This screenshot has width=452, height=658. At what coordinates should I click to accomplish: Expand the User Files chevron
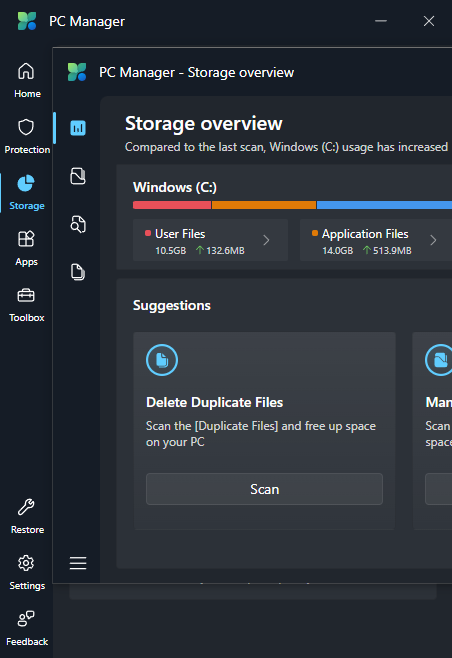(x=266, y=240)
